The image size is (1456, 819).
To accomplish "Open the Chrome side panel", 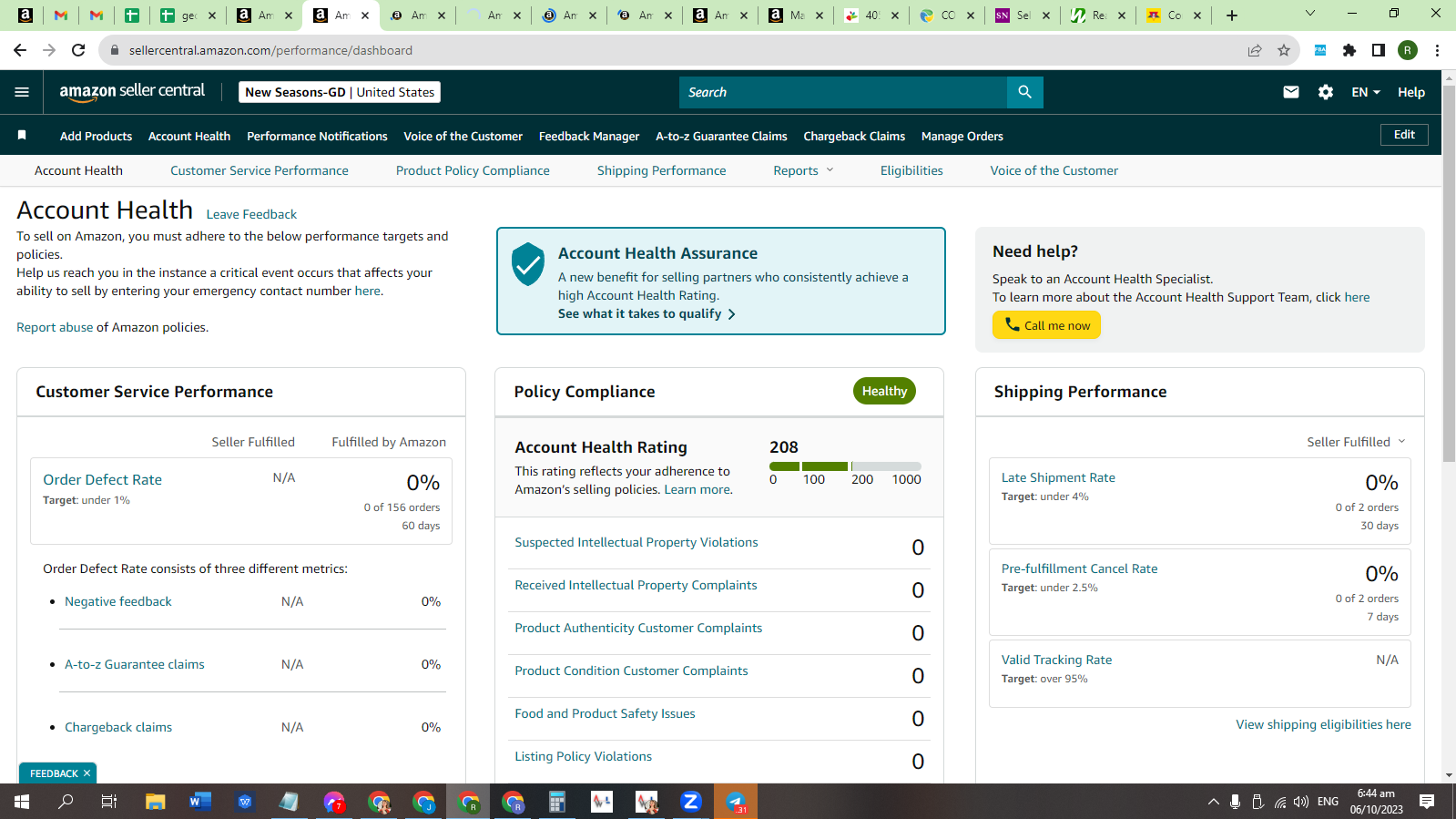I will [1379, 50].
